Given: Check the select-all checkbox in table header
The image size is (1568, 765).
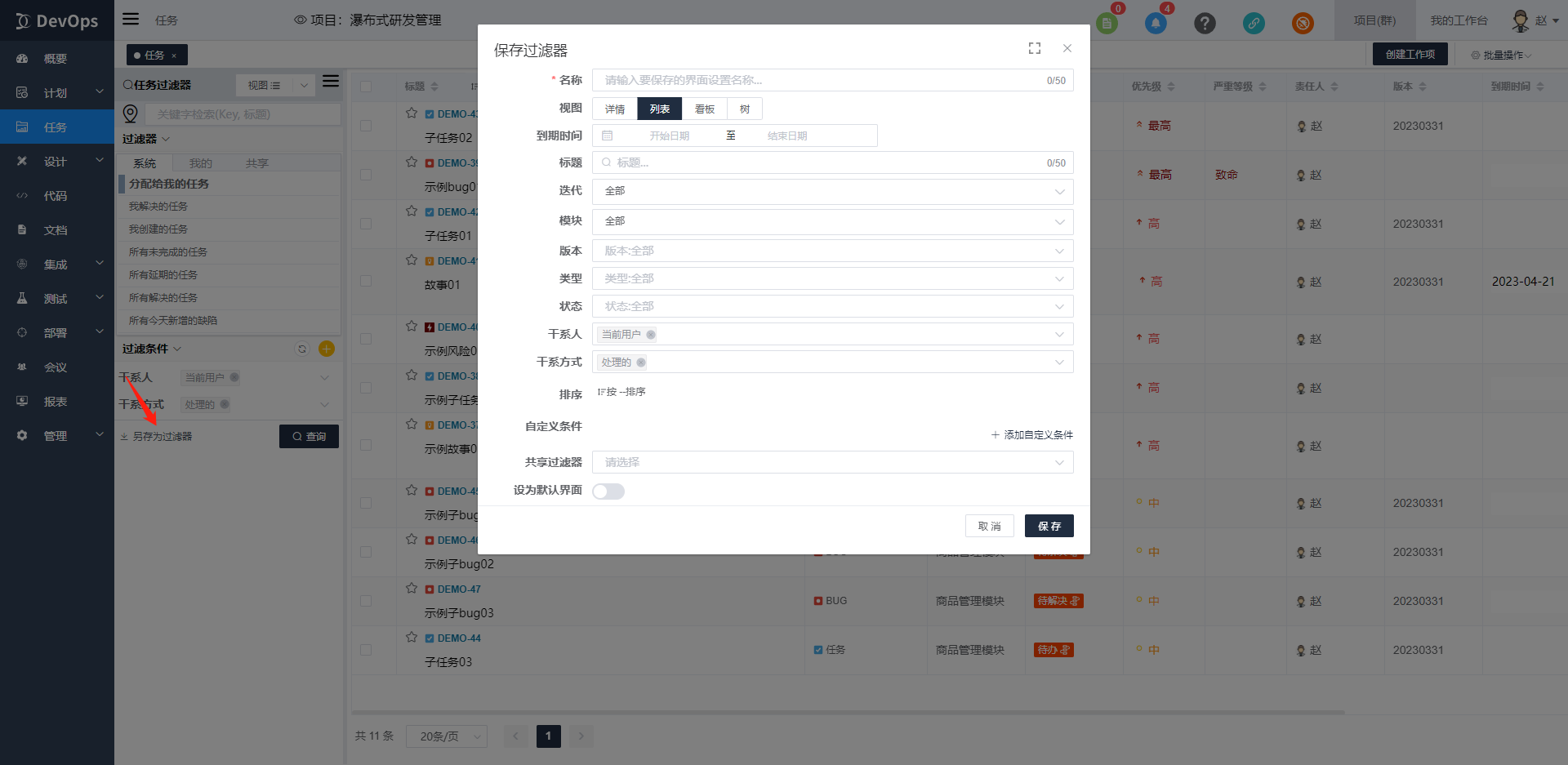Looking at the screenshot, I should click(366, 87).
